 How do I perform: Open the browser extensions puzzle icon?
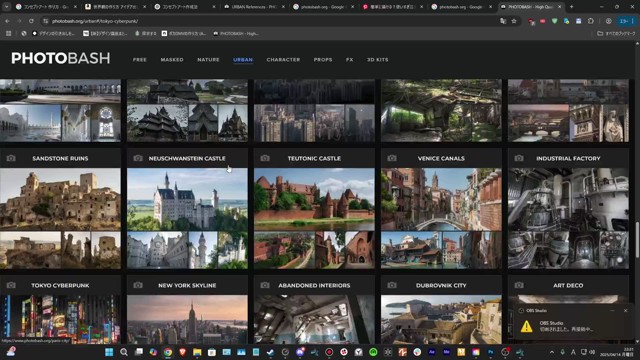(591, 21)
